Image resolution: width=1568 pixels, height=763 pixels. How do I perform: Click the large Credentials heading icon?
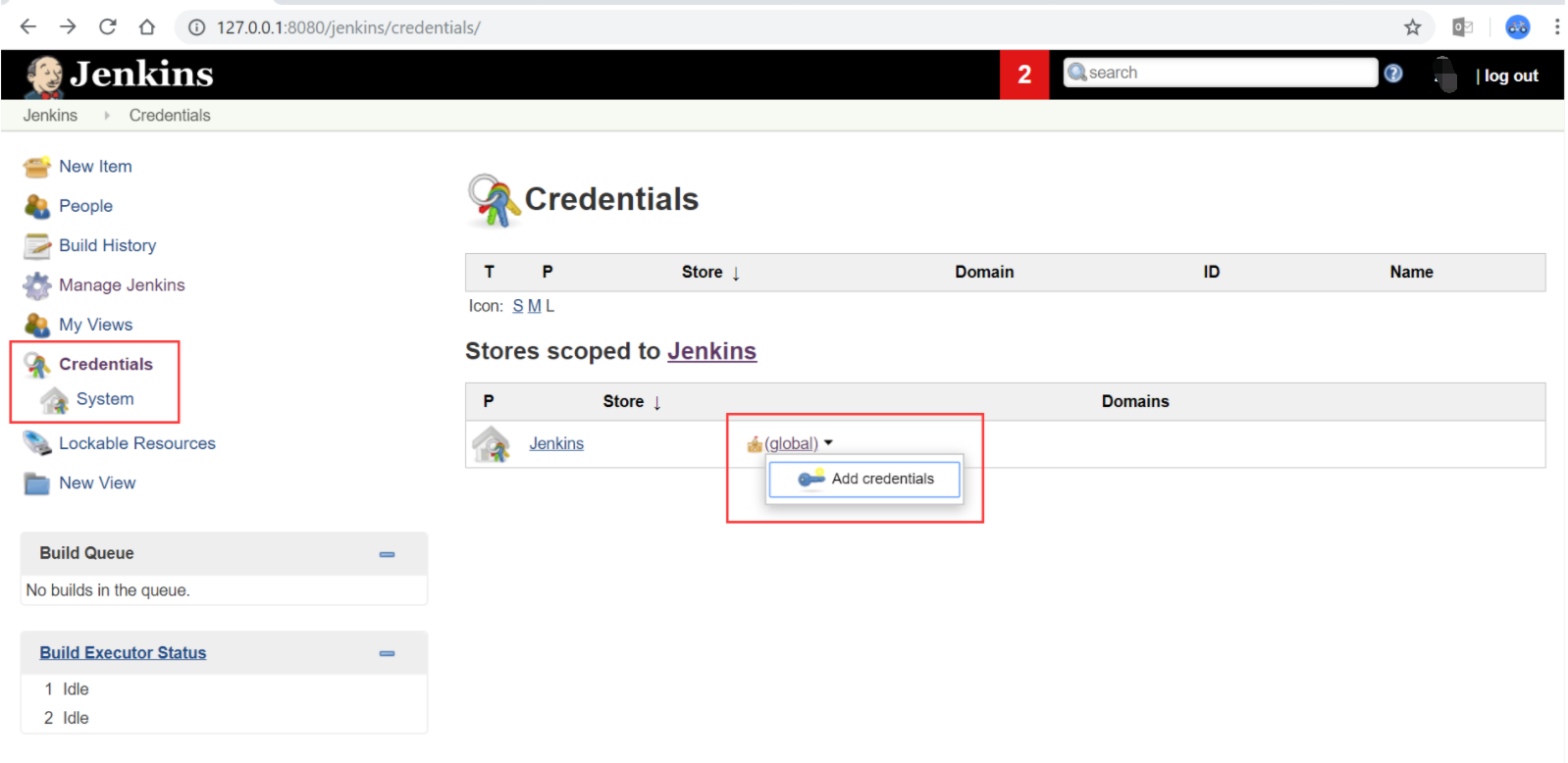coord(494,200)
